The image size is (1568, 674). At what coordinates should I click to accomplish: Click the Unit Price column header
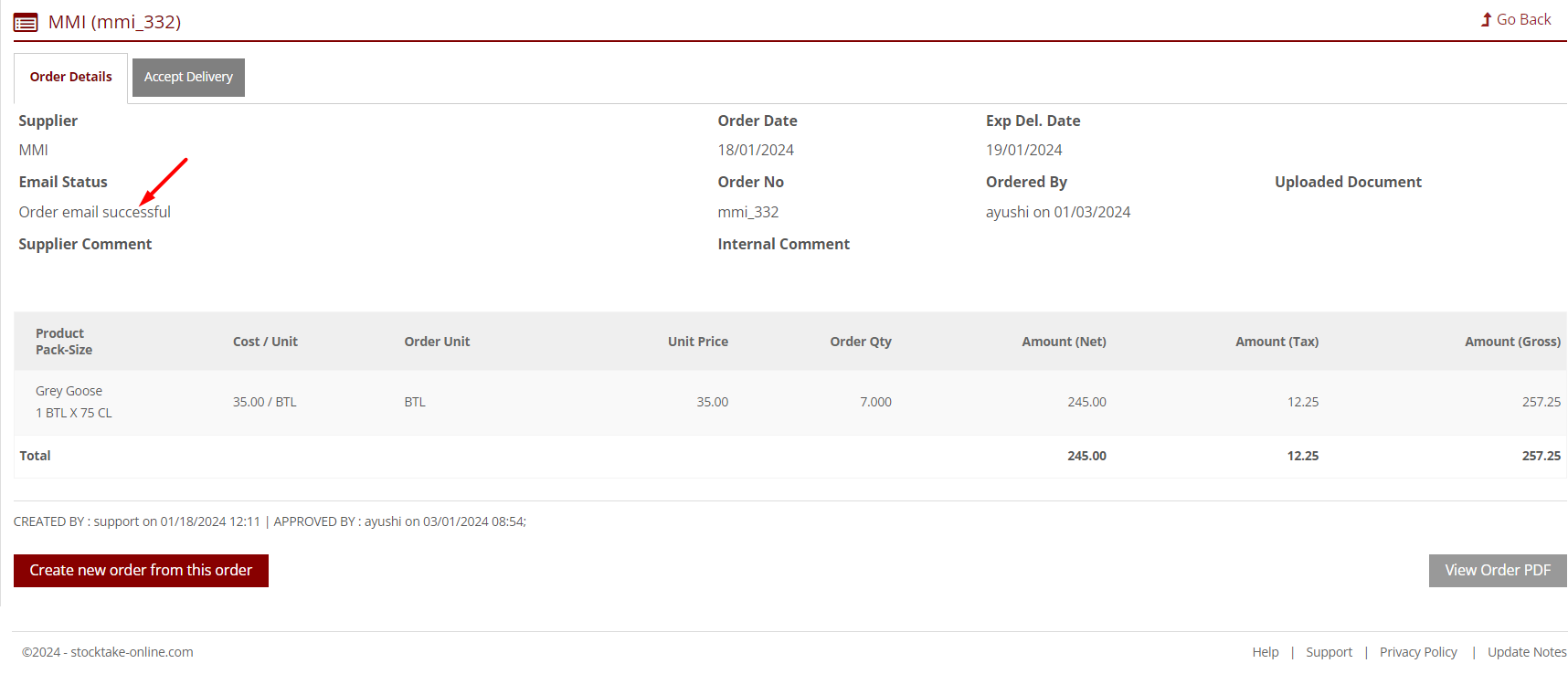pyautogui.click(x=697, y=342)
